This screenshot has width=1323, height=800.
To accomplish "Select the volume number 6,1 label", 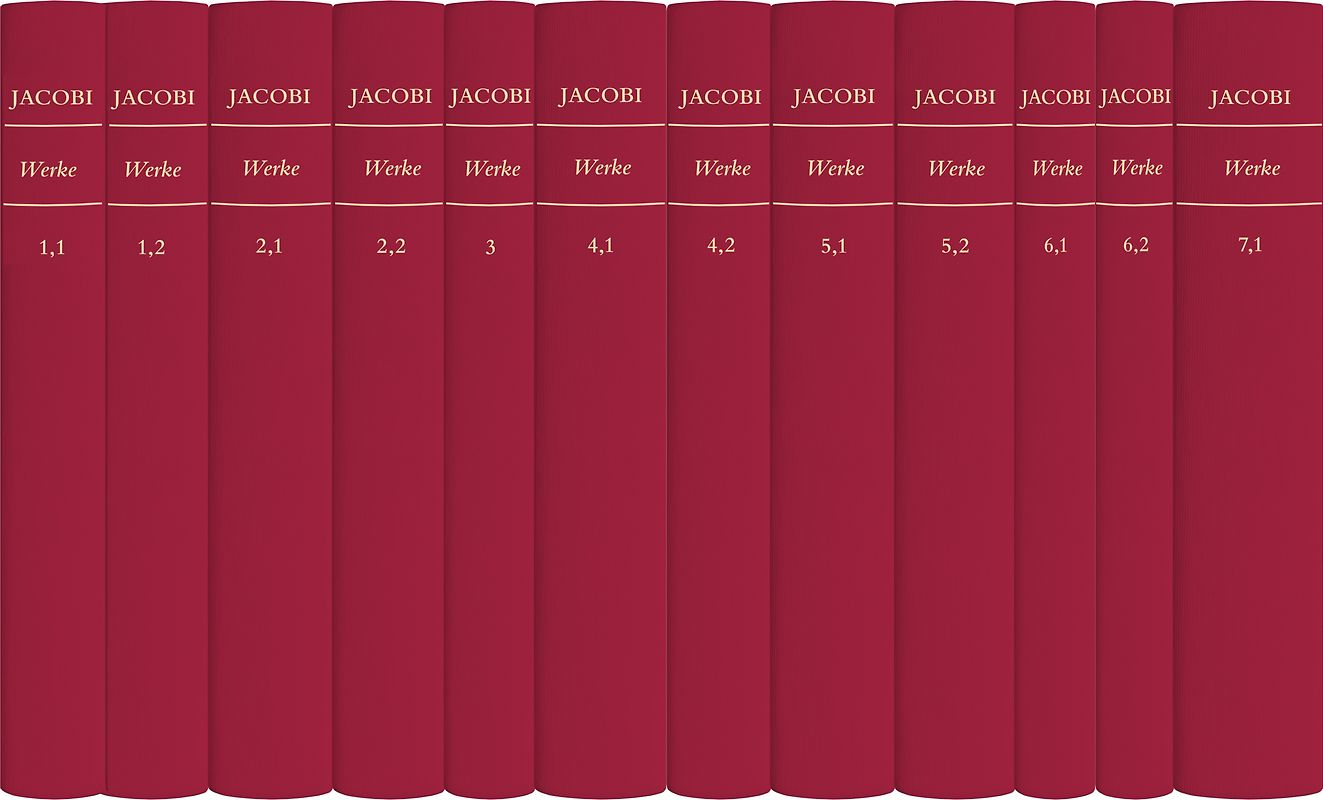I will coord(1056,247).
